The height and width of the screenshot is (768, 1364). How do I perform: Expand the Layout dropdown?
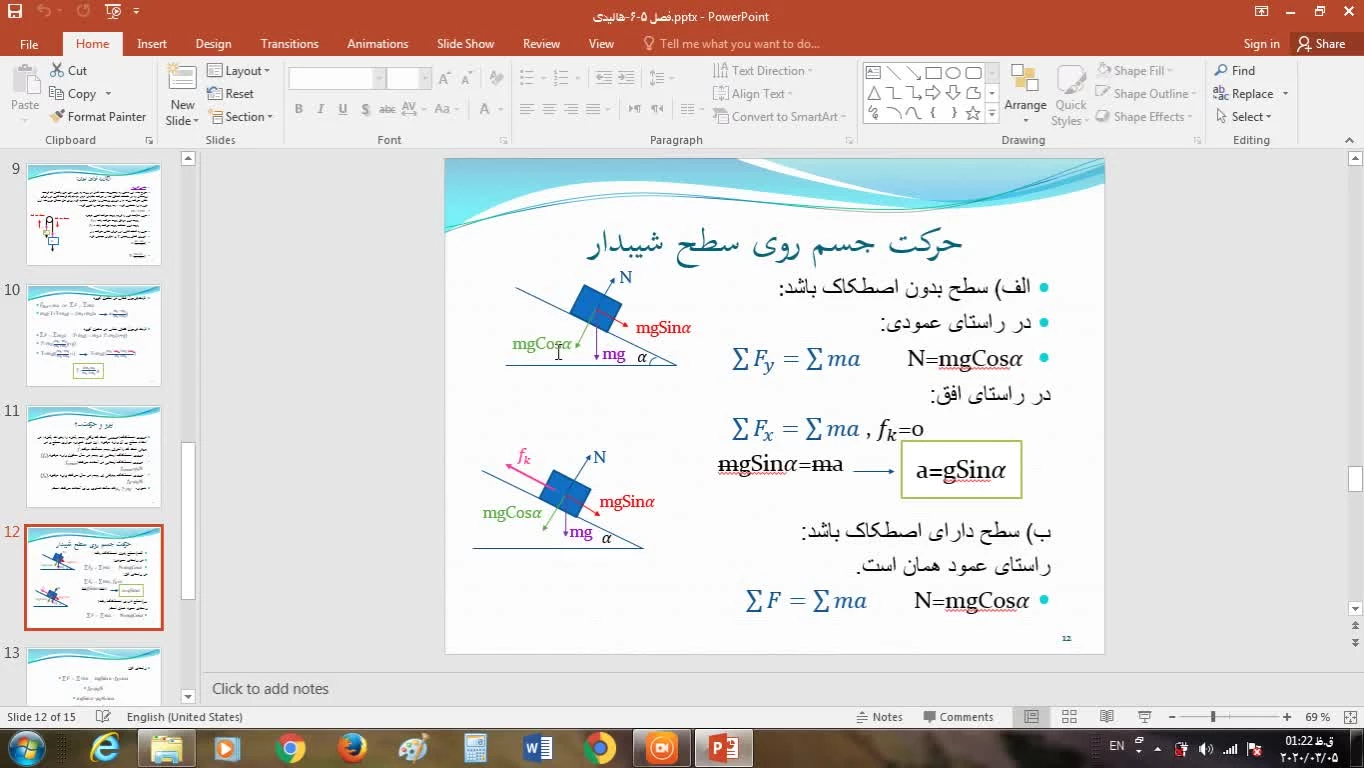click(238, 71)
